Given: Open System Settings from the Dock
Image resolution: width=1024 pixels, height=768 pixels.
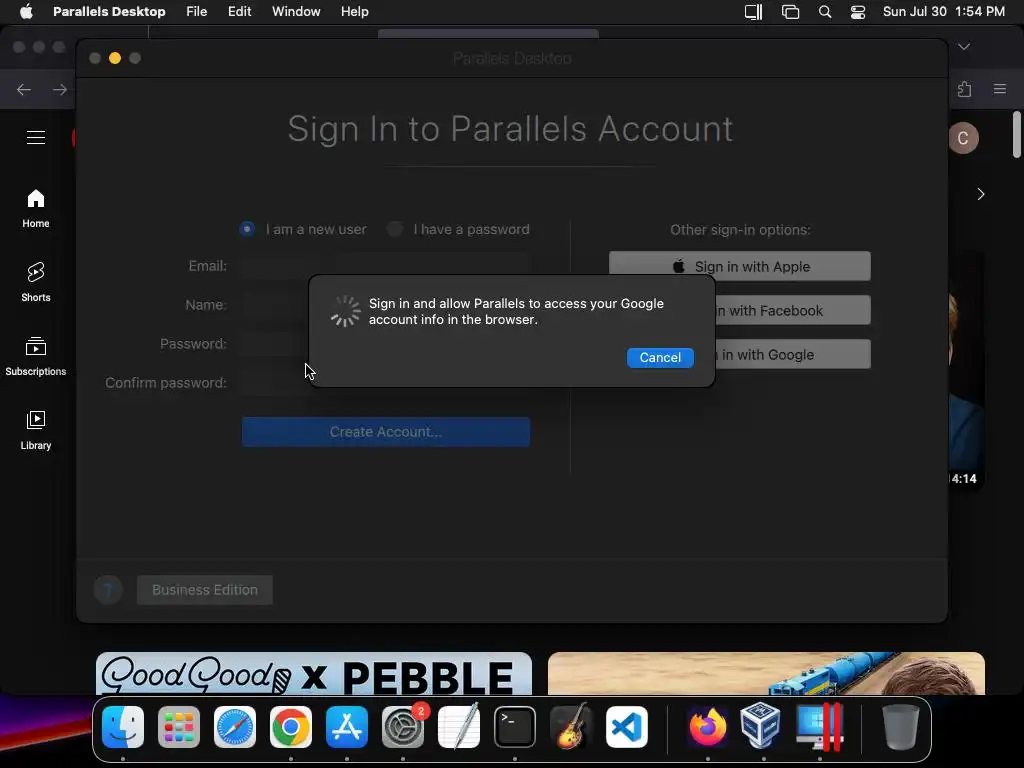Looking at the screenshot, I should click(403, 727).
